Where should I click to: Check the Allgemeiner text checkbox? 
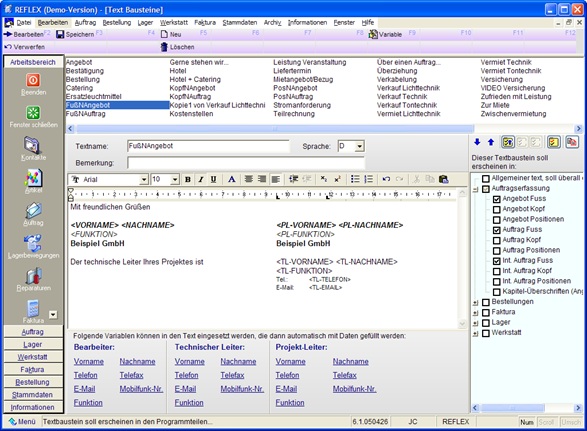[486, 178]
